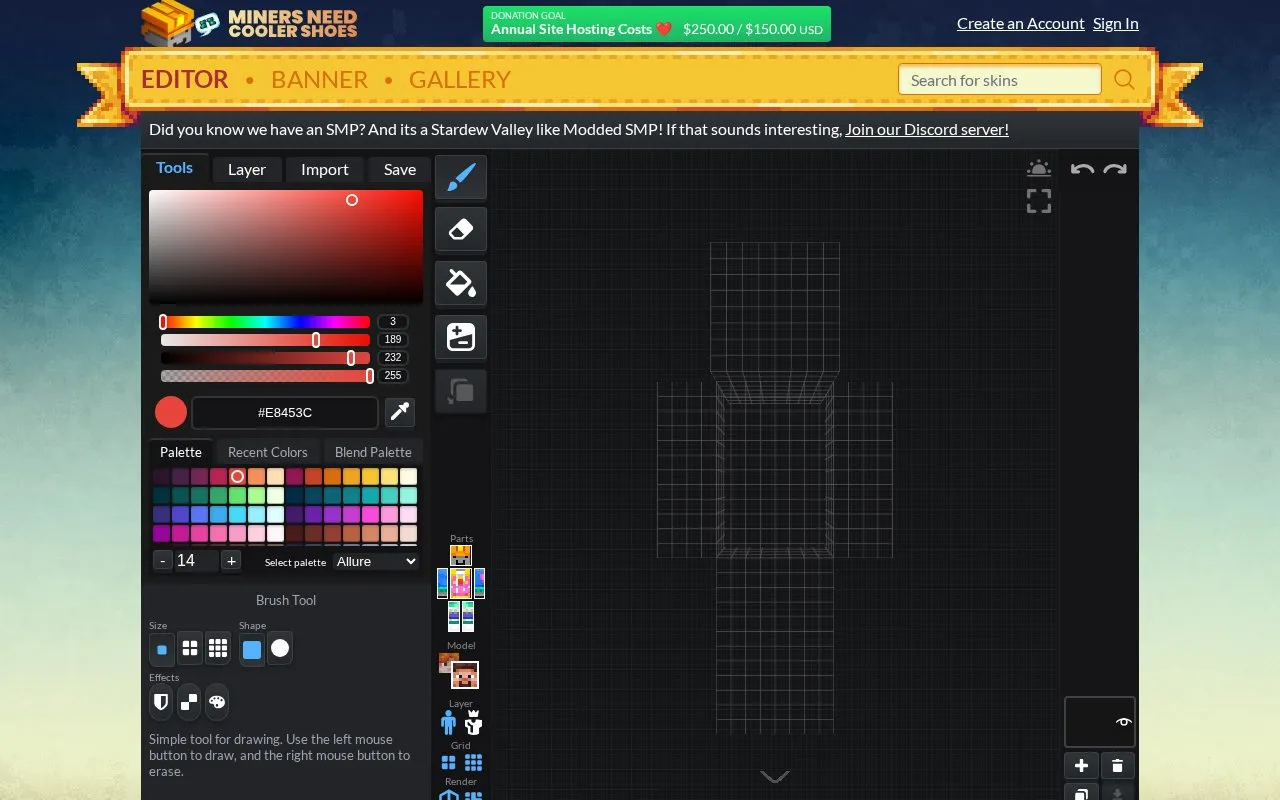Go to the GALLERY page

click(460, 79)
